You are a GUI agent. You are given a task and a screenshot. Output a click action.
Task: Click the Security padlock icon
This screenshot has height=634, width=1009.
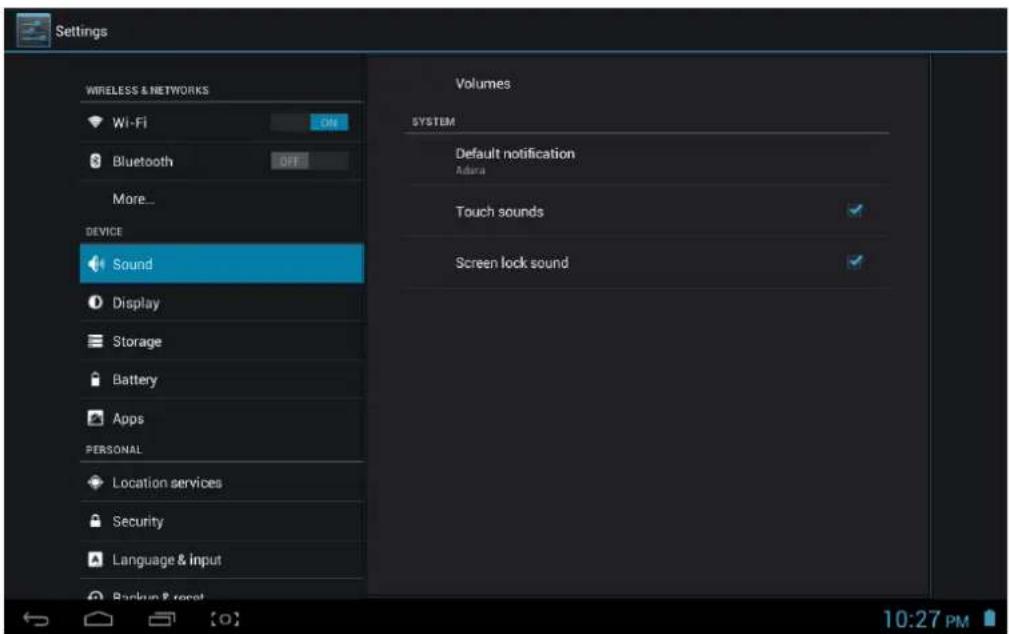click(95, 521)
